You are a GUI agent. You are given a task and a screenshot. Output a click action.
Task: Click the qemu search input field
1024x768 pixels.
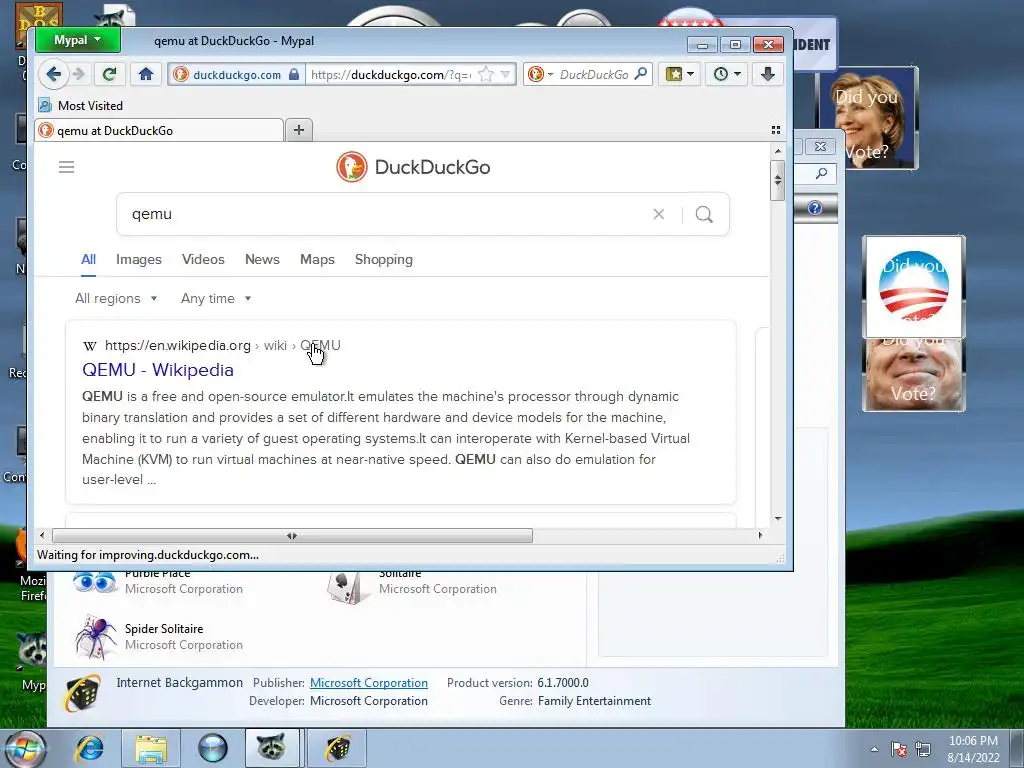(385, 214)
